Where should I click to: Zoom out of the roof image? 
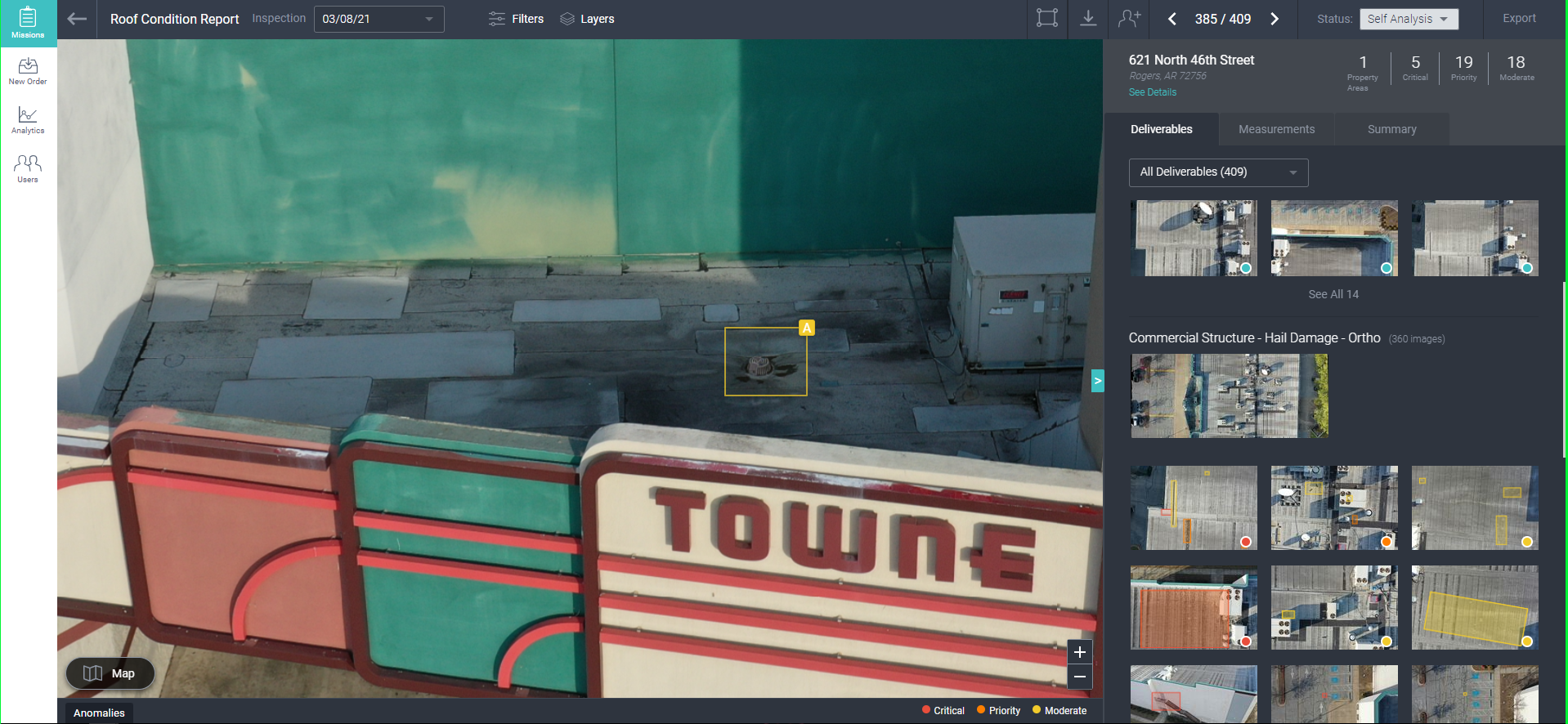[1080, 677]
